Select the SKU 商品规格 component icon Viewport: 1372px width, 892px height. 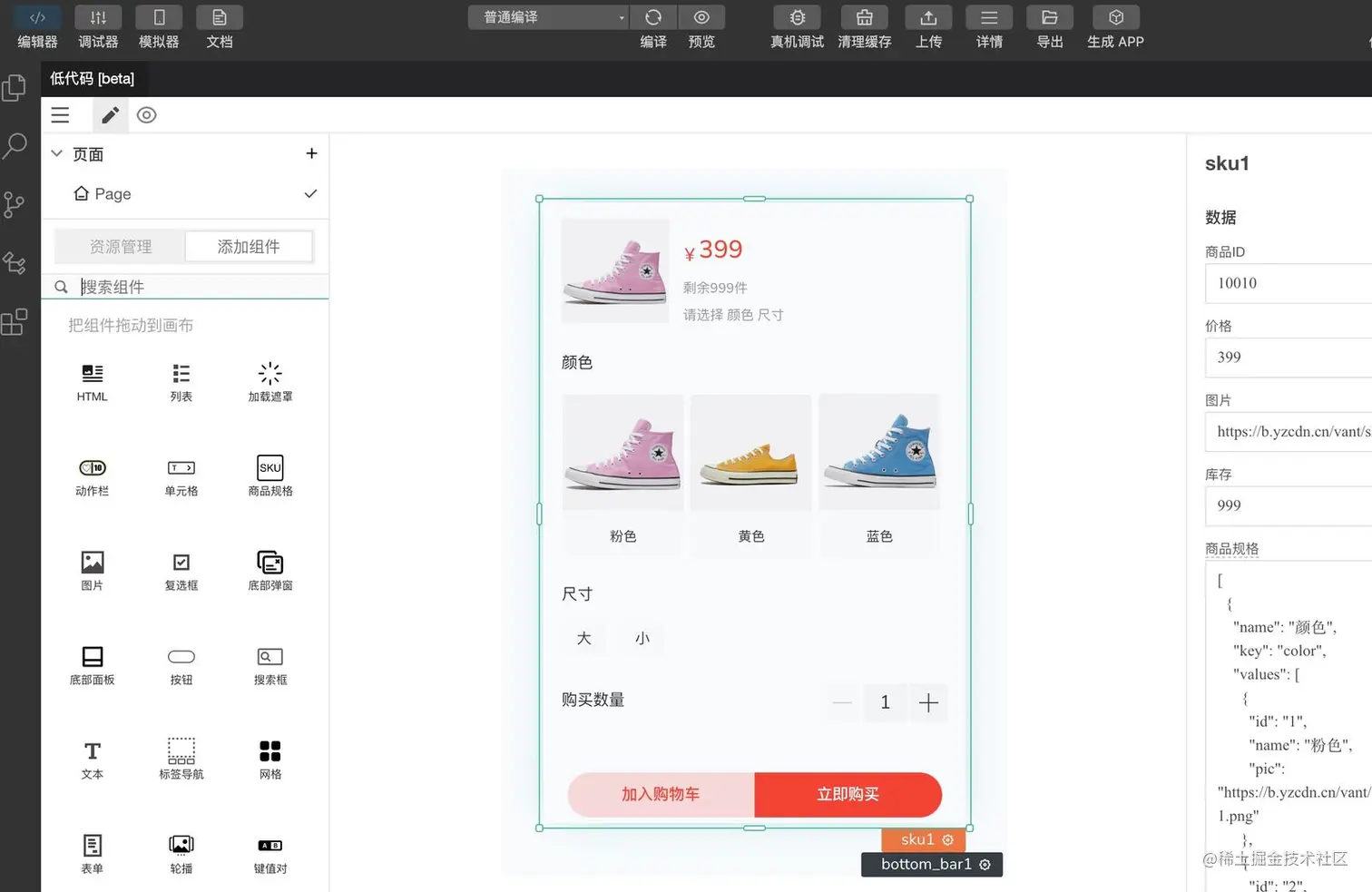pos(269,467)
